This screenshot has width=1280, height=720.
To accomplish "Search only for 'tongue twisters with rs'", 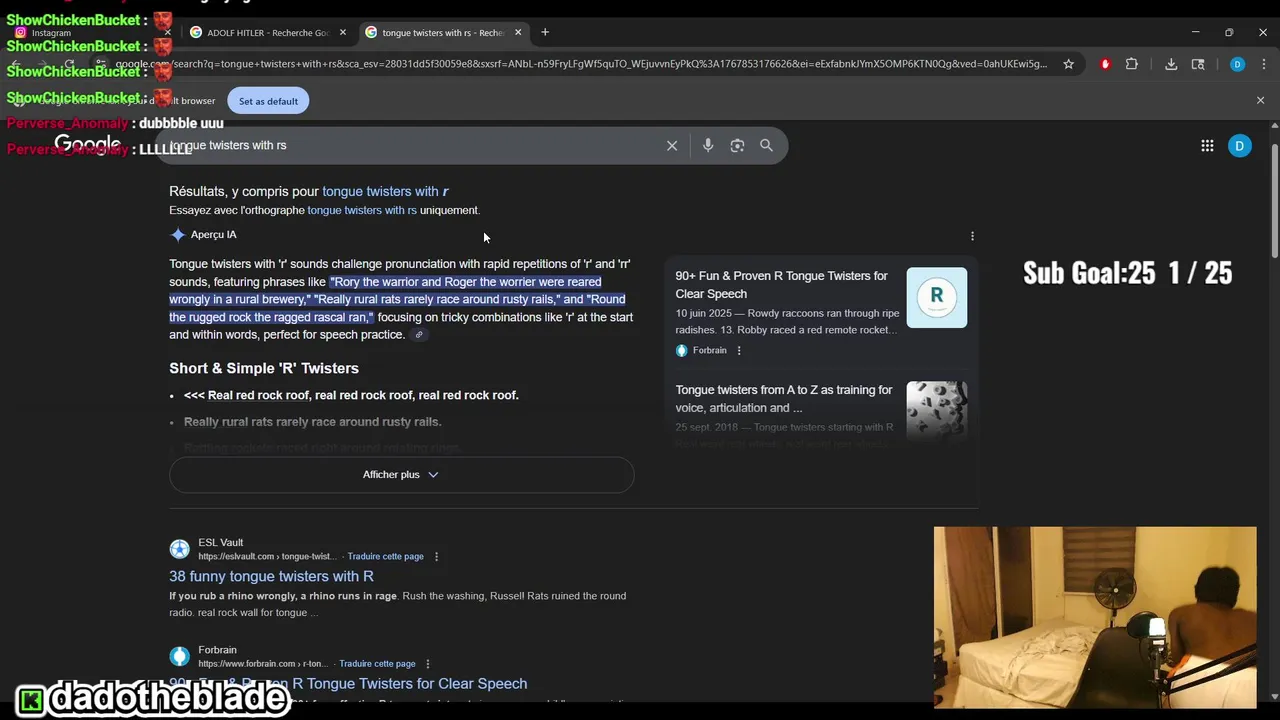I will [362, 210].
